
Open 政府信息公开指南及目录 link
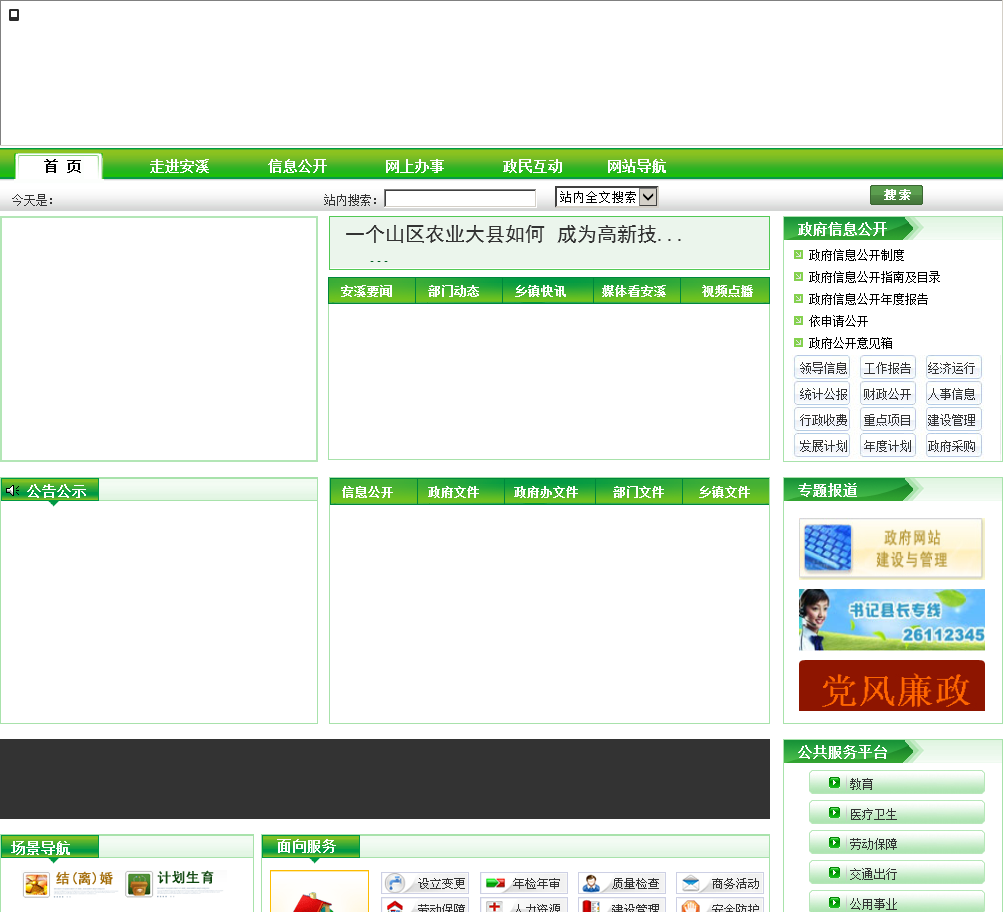tap(874, 277)
